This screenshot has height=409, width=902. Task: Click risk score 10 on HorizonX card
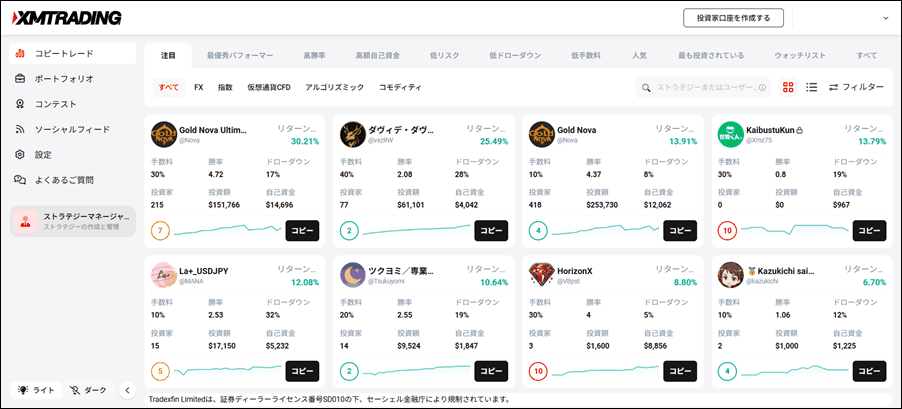[x=538, y=372]
